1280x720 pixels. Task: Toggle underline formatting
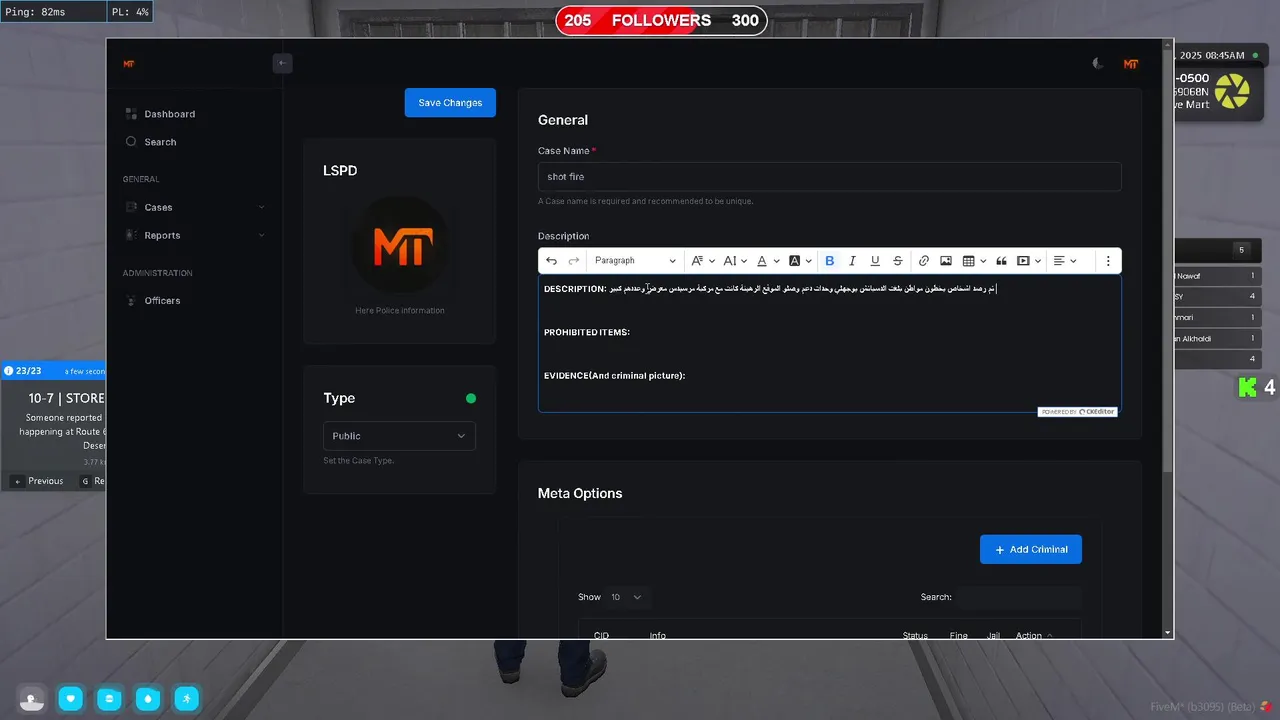pos(875,261)
